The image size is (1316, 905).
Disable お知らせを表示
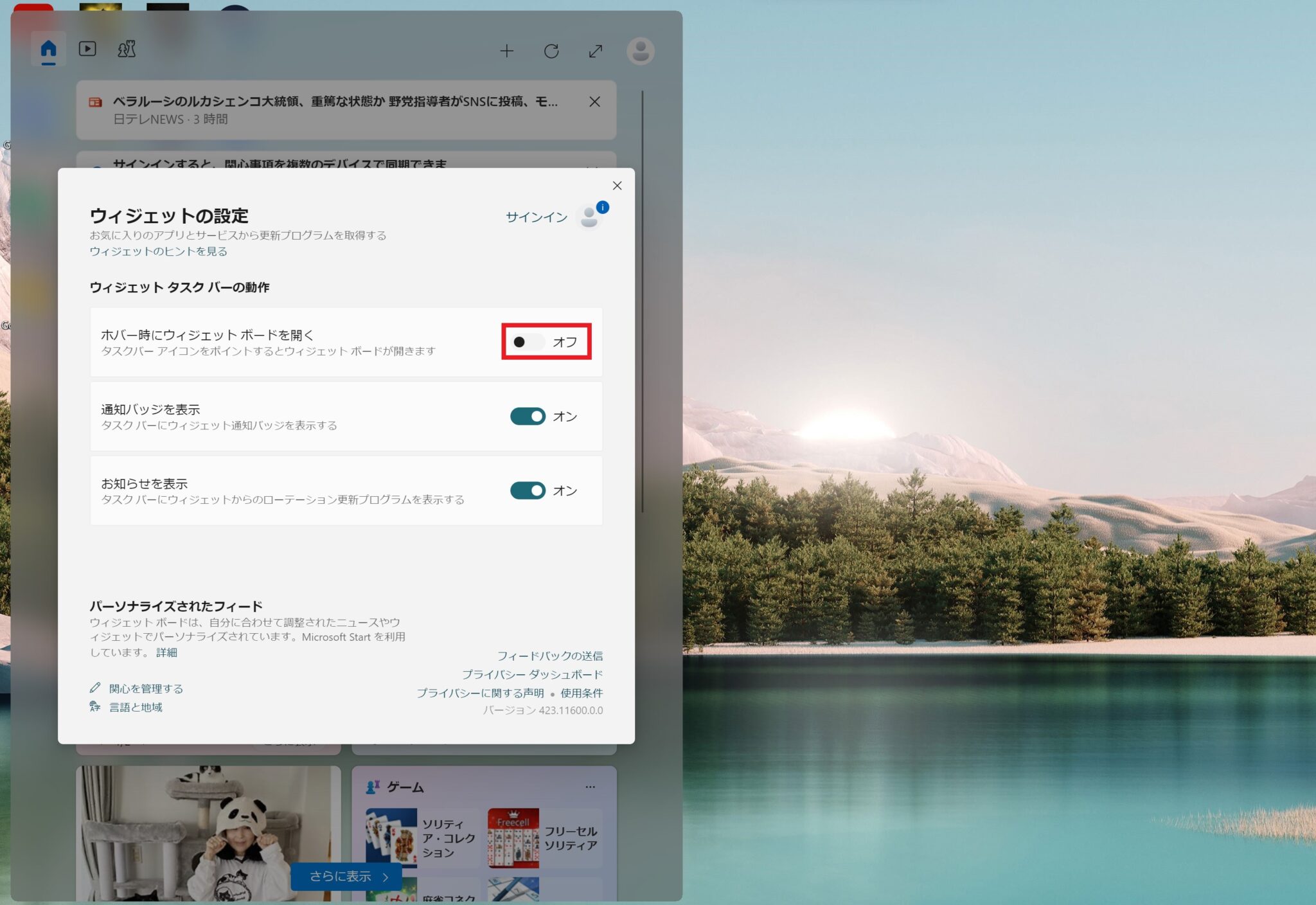tap(527, 490)
